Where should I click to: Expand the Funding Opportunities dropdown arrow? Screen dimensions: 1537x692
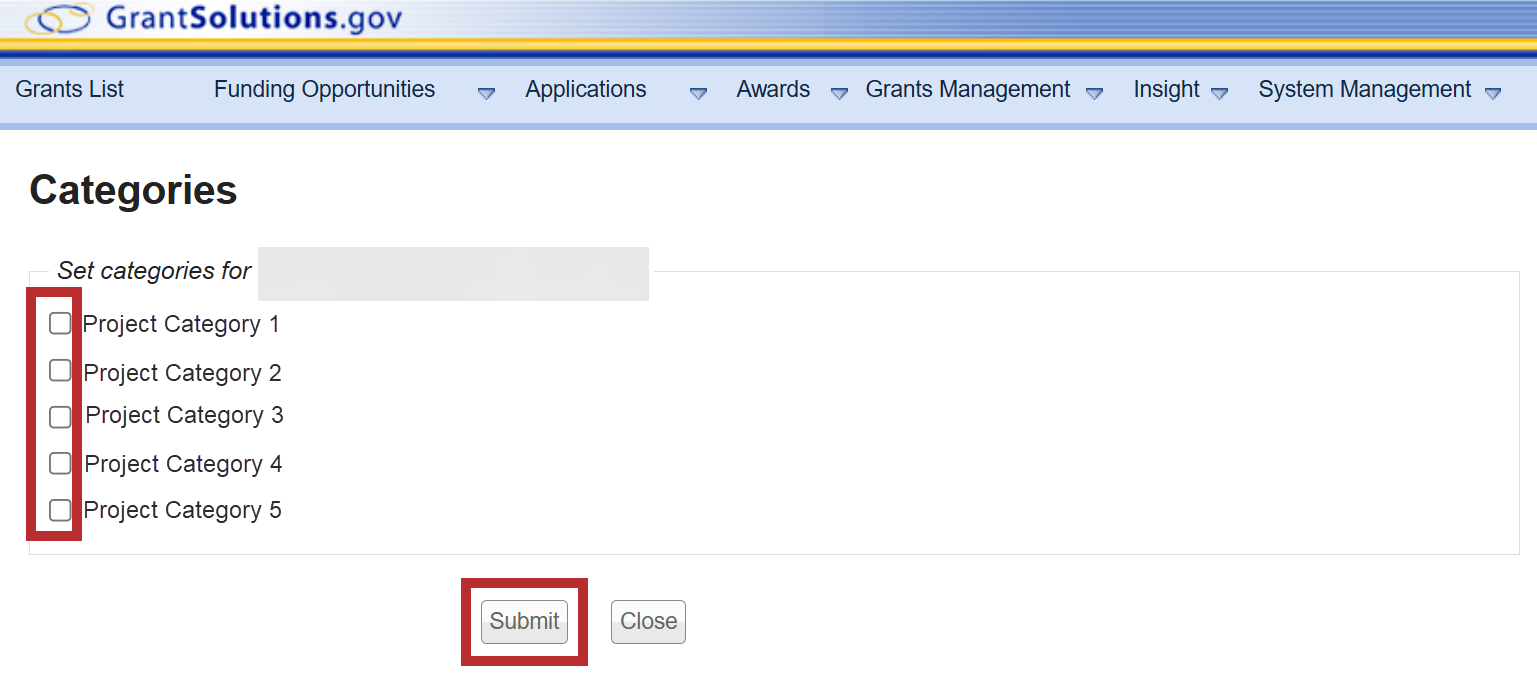point(486,93)
